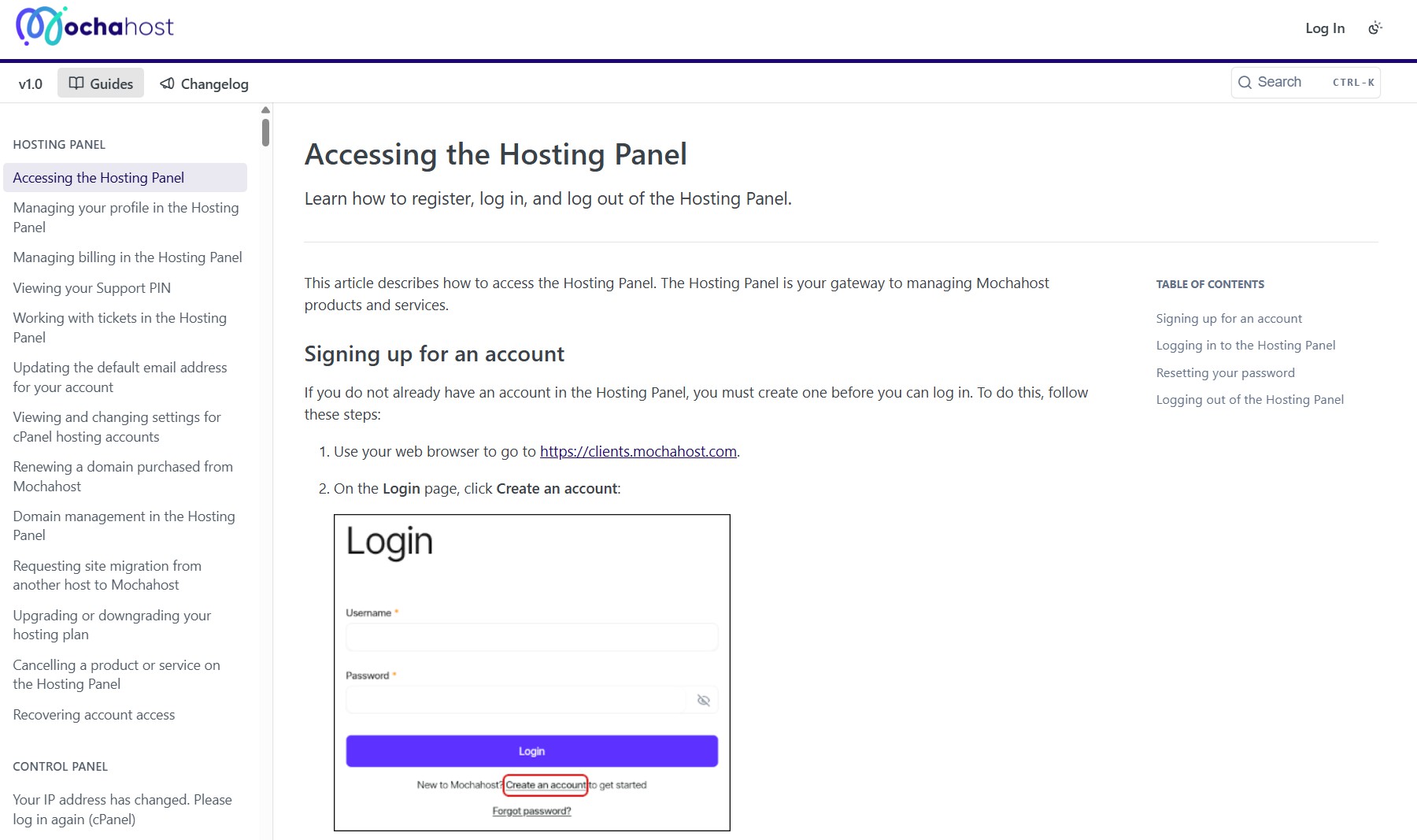Click the eye icon in the Password field screenshot
The image size is (1417, 840).
(x=705, y=700)
